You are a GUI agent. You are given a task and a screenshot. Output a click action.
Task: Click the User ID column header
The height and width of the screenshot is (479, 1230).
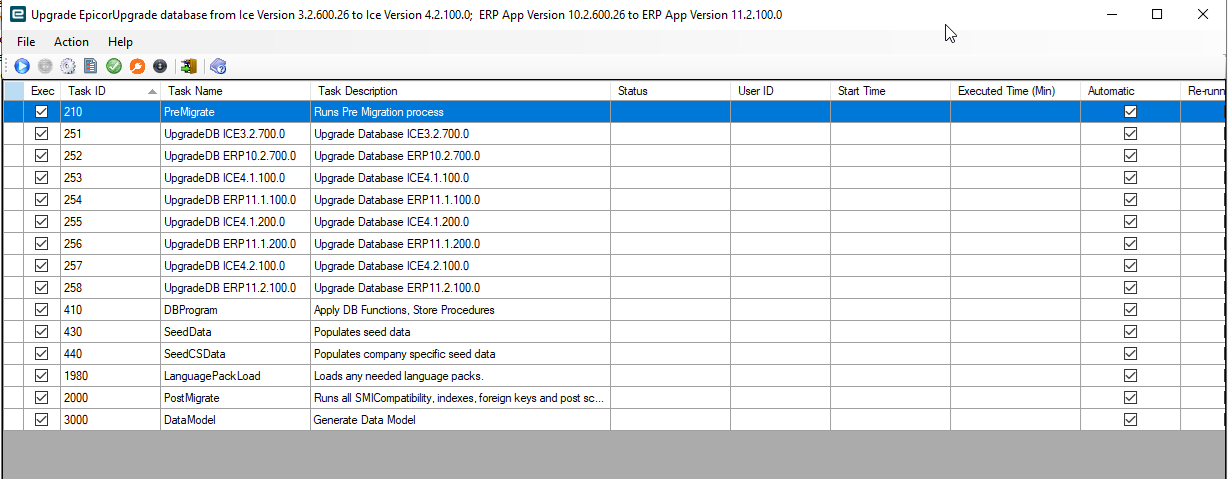(x=780, y=91)
